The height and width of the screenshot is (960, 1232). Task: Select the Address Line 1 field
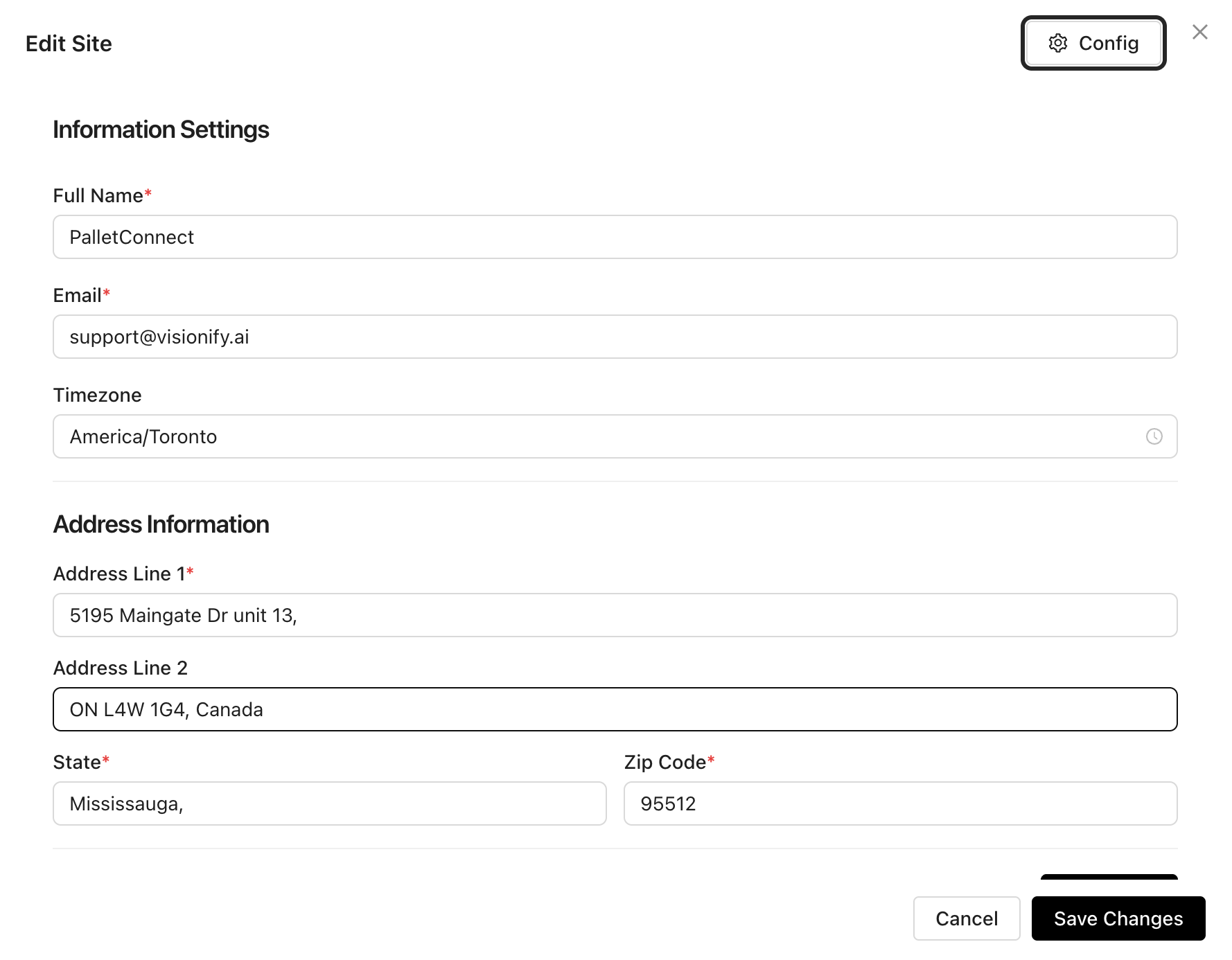point(615,614)
